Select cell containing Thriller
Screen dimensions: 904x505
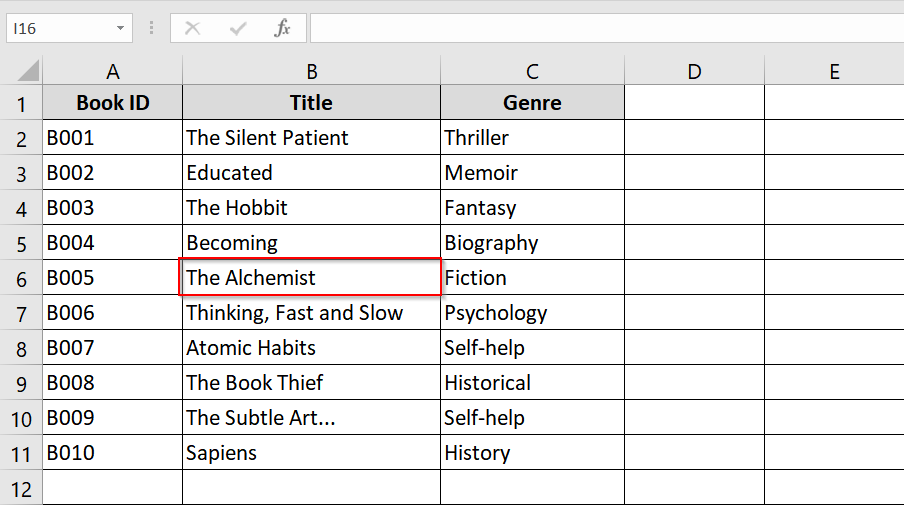(532, 138)
